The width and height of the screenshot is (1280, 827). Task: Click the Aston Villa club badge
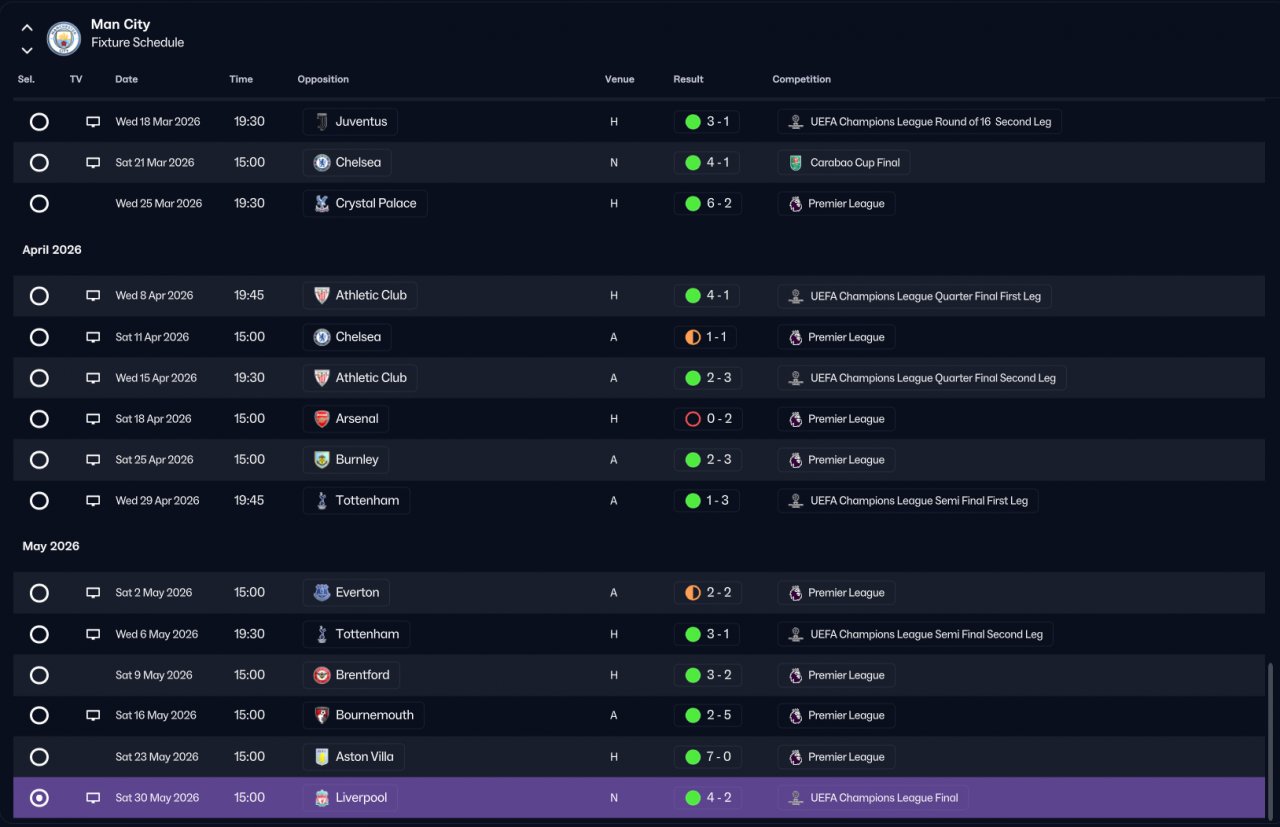[322, 757]
